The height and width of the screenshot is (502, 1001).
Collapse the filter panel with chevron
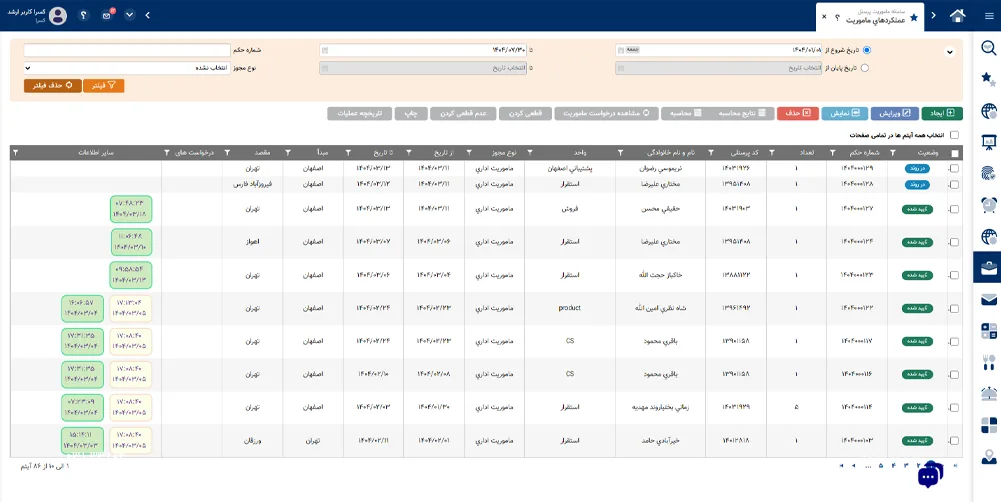[949, 52]
